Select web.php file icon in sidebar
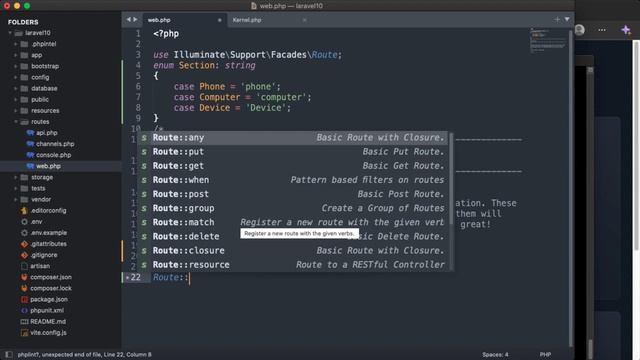This screenshot has height=360, width=640. tap(30, 166)
